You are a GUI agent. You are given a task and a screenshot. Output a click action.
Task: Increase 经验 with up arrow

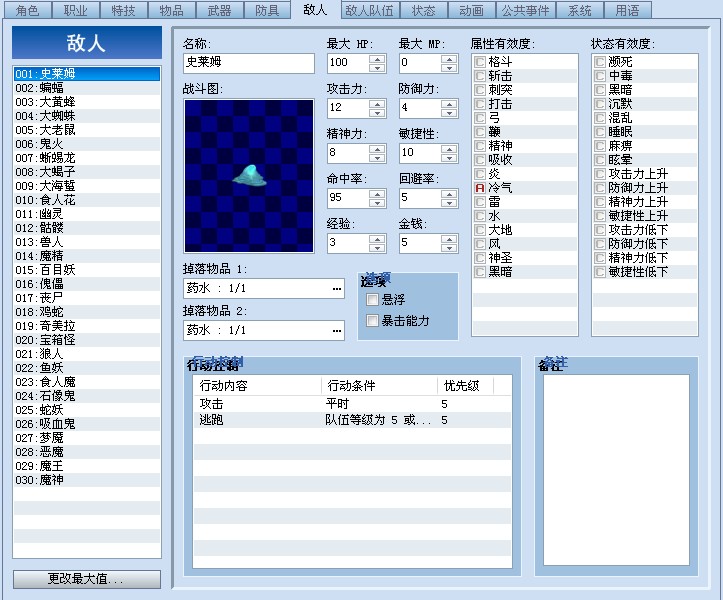click(377, 239)
